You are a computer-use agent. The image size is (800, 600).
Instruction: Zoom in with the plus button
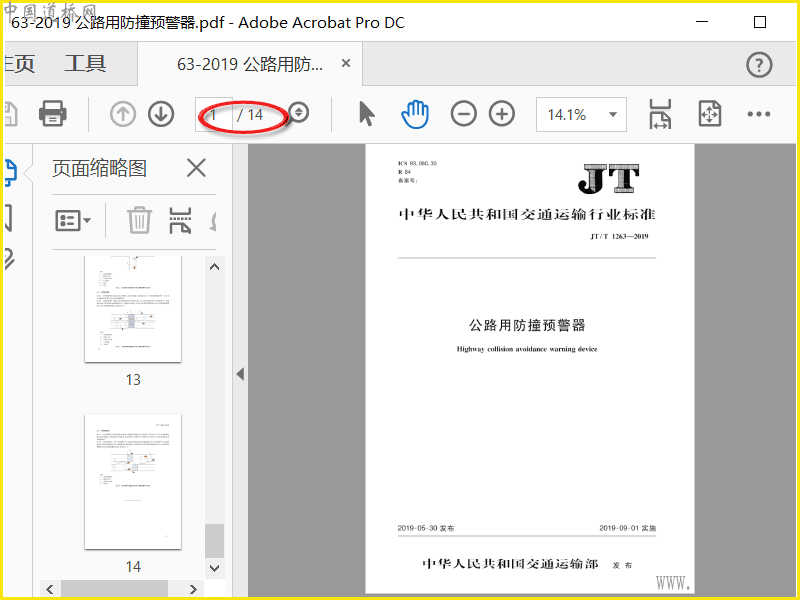tap(502, 114)
